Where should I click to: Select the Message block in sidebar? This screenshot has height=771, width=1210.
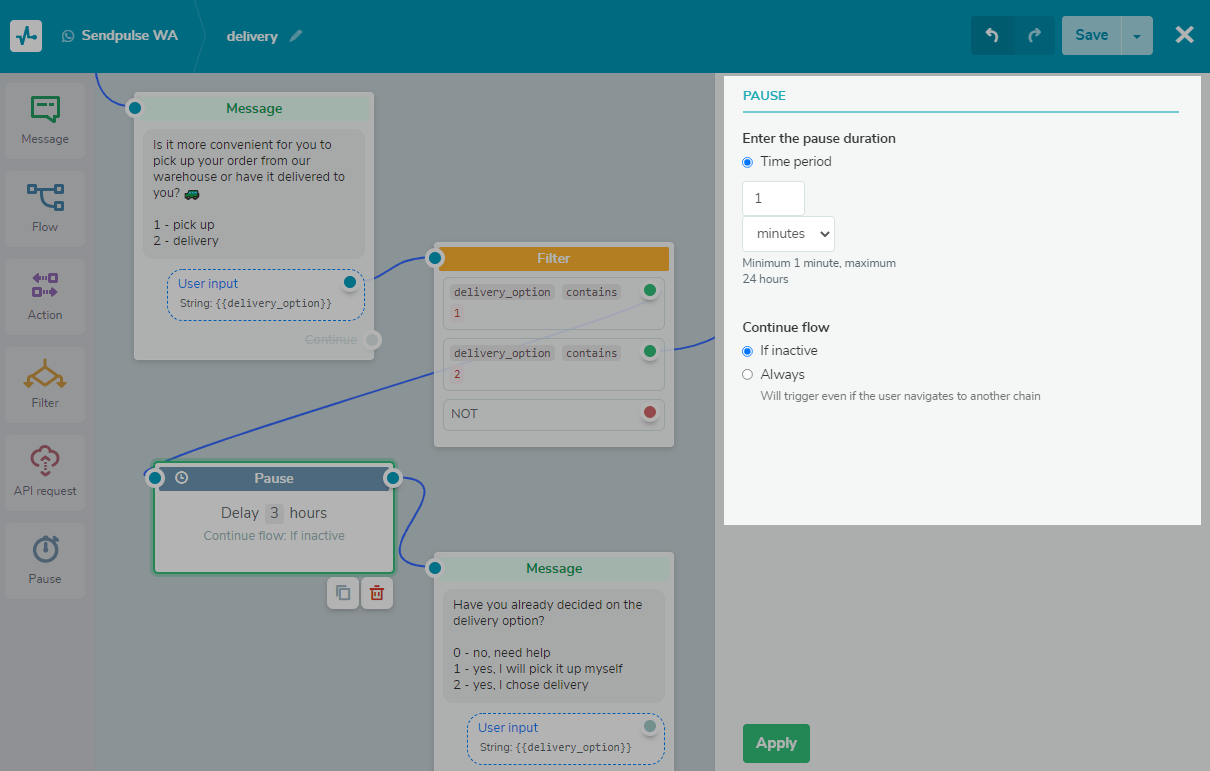click(x=45, y=120)
